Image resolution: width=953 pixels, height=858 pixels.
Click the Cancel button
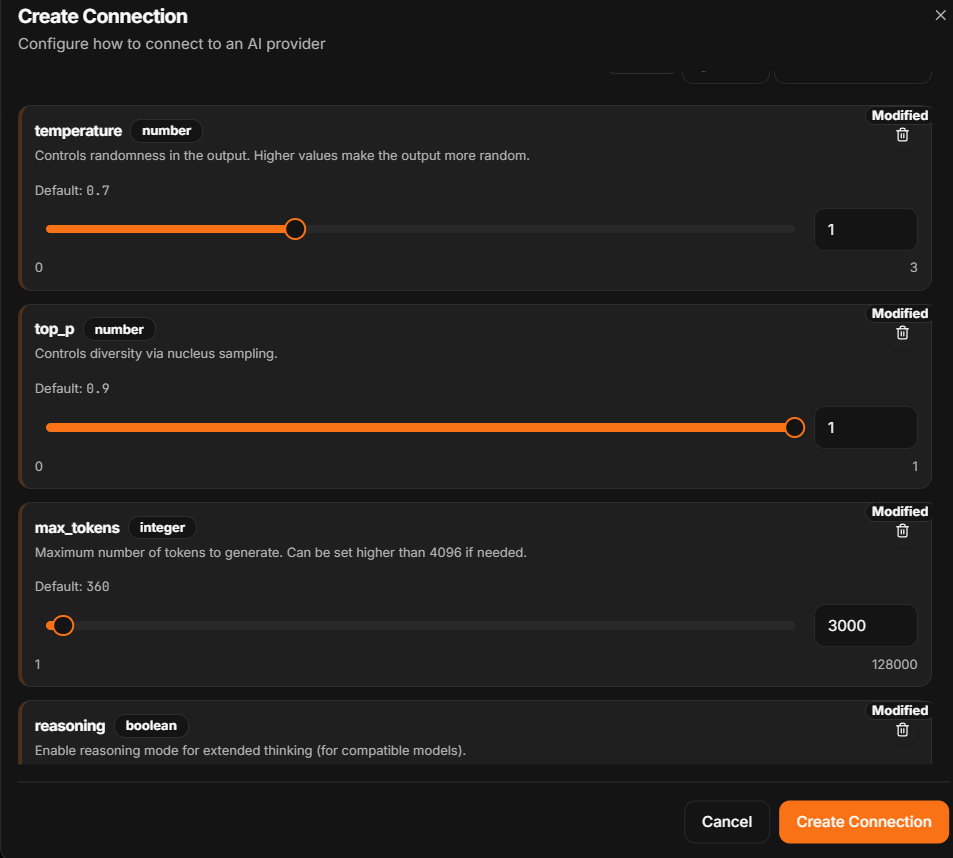pyautogui.click(x=727, y=822)
